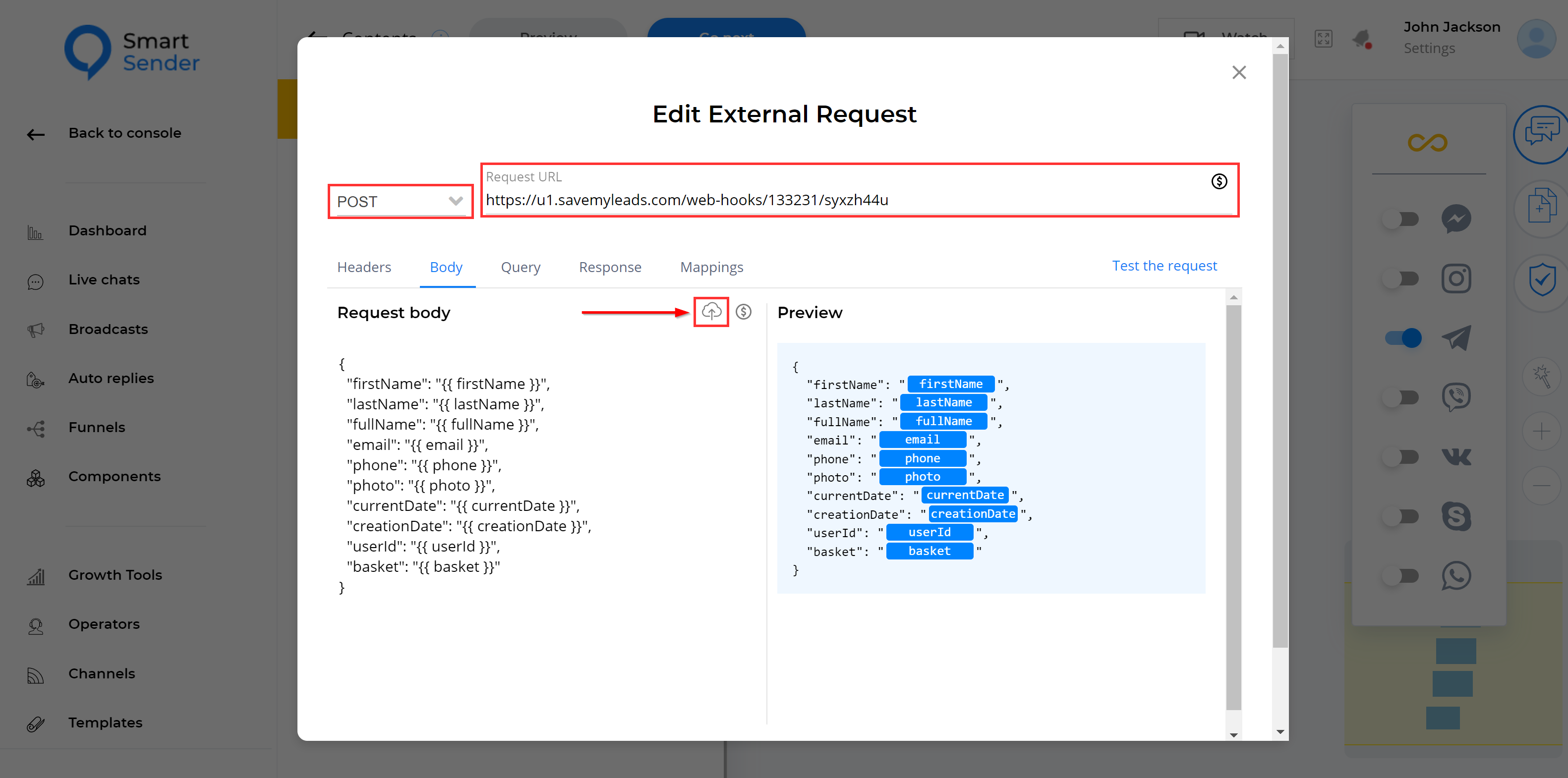Open notifications bell in header
This screenshot has width=1568, height=778.
pyautogui.click(x=1362, y=39)
